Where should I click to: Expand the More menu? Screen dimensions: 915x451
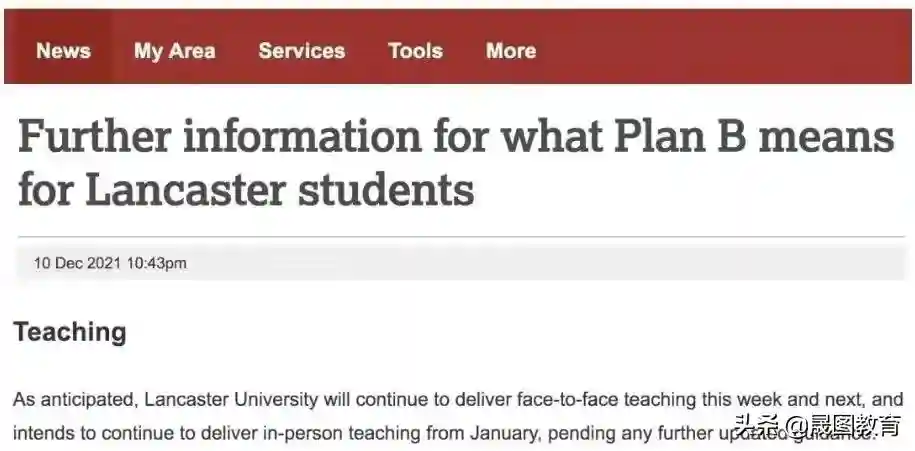510,51
